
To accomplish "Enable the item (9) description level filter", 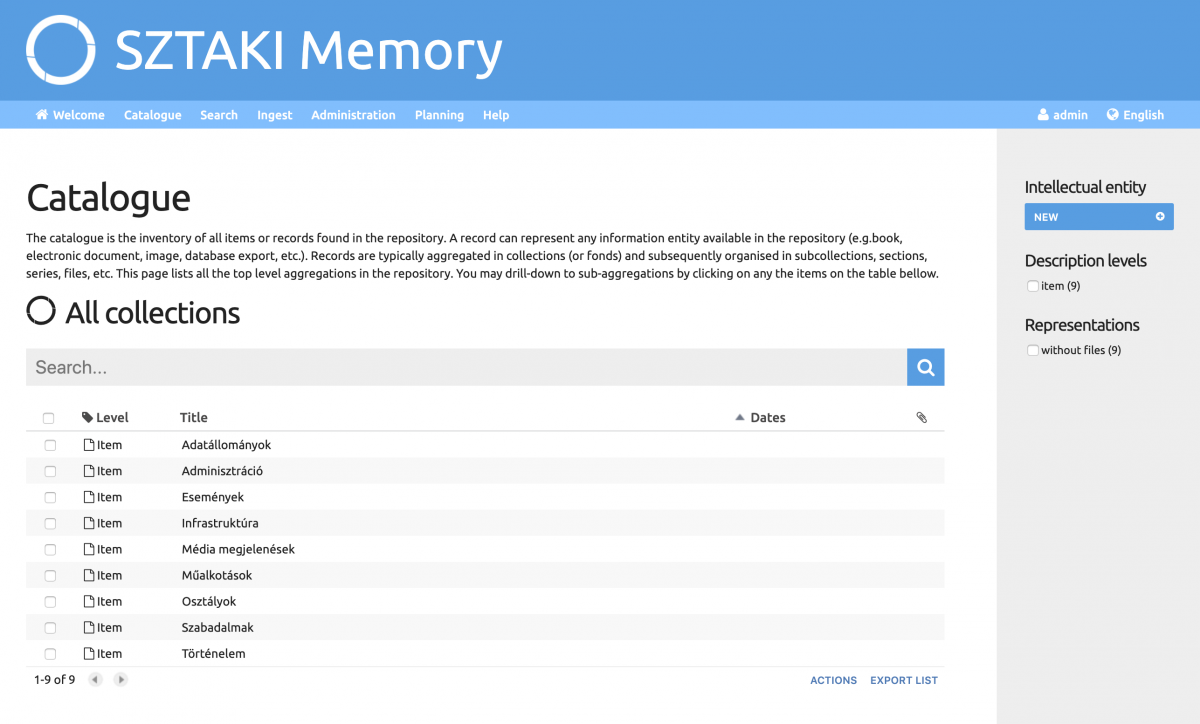I will click(1033, 286).
